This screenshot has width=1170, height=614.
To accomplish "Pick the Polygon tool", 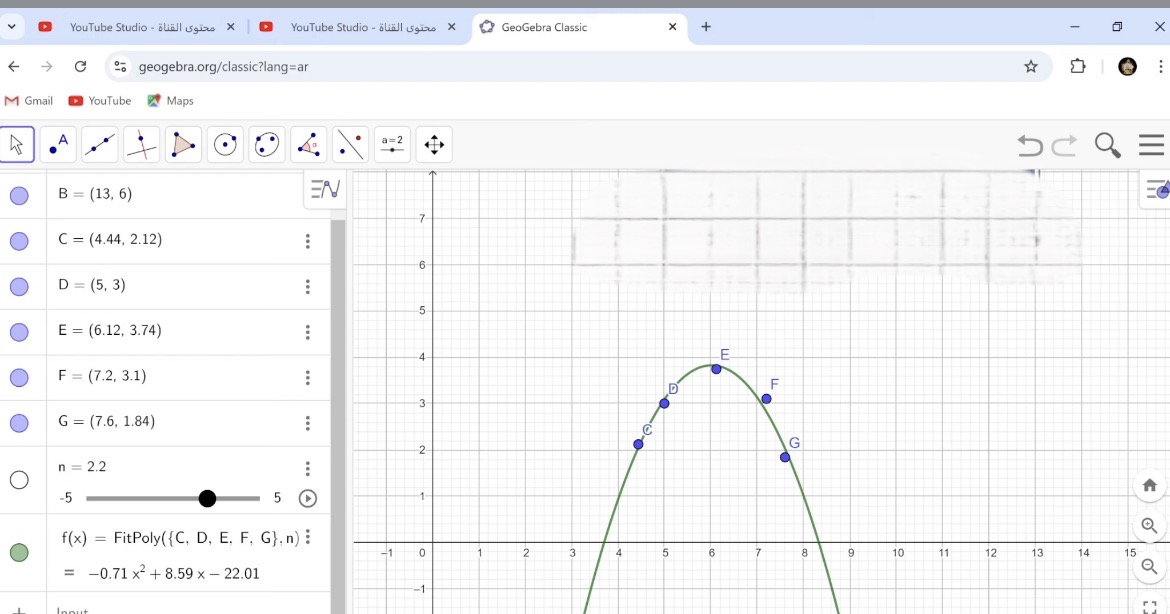I will (184, 145).
